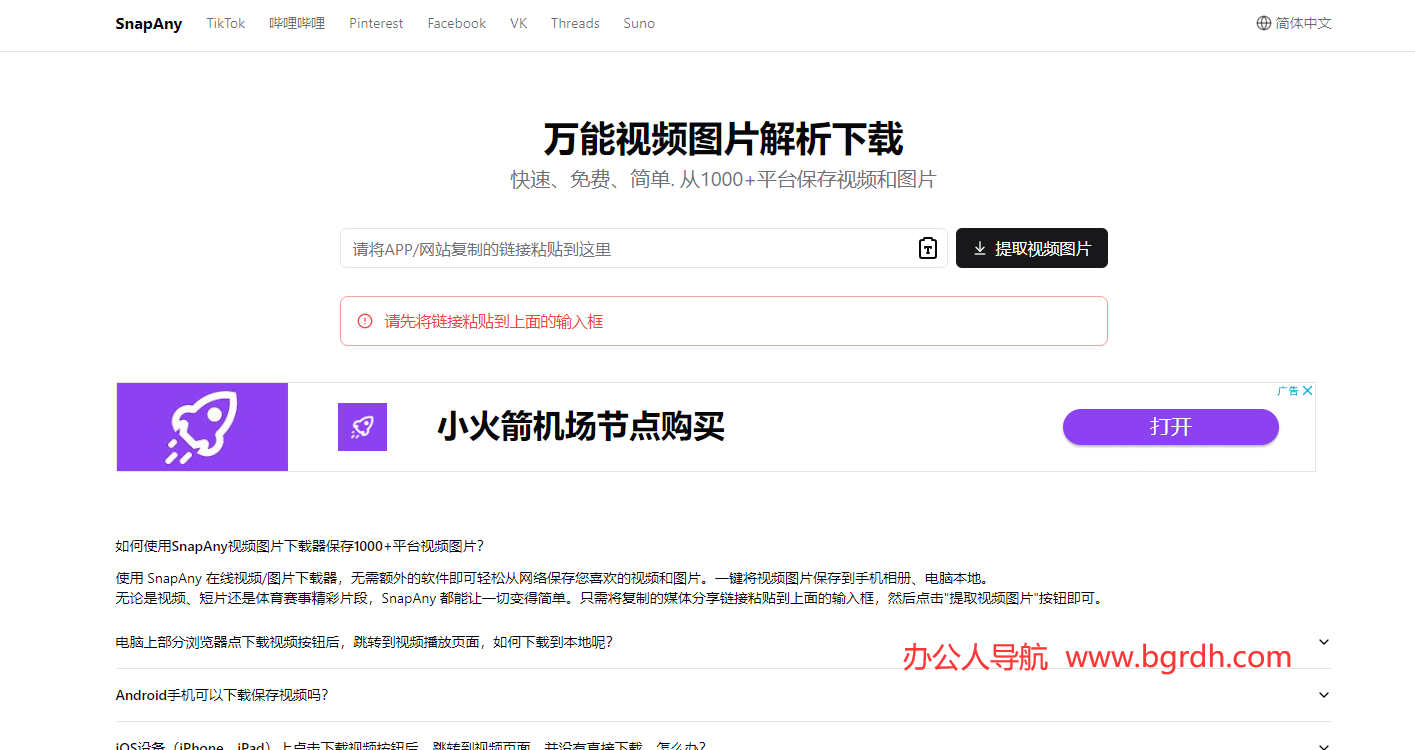Click the large purple rocket graphic in the ad
Screen dimensions: 1415x750
tap(202, 426)
